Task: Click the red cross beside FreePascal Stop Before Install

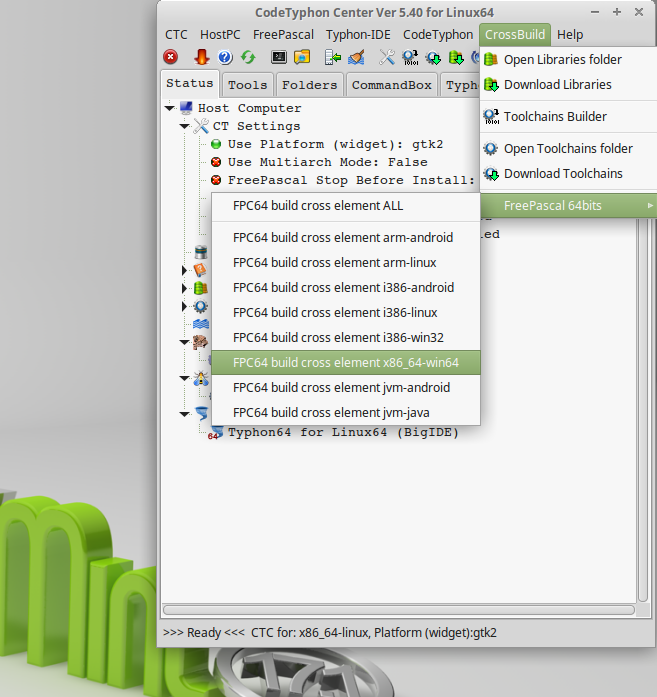Action: point(216,180)
